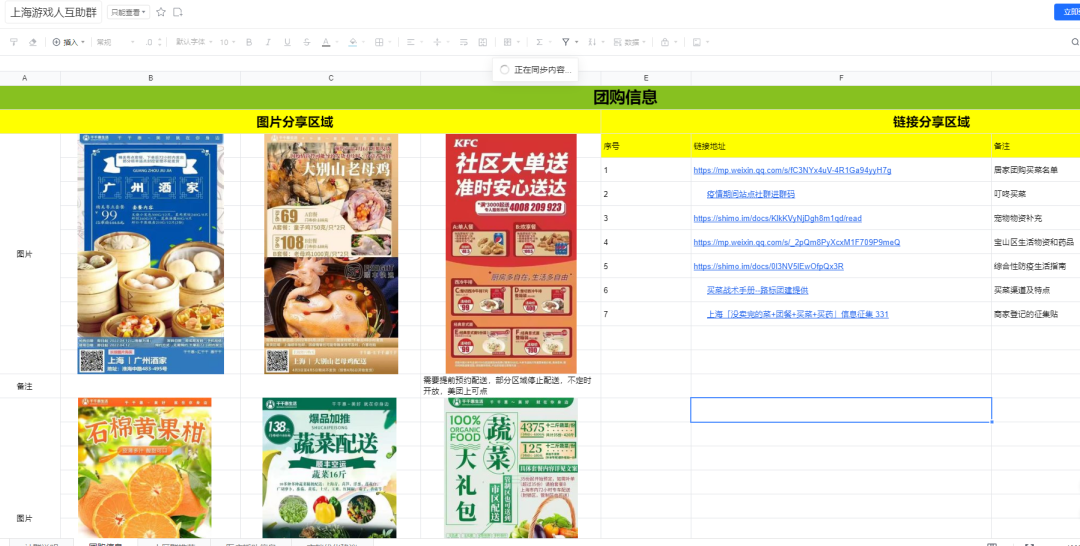Open the 疫情期间站点社群进群码 link

coord(751,194)
